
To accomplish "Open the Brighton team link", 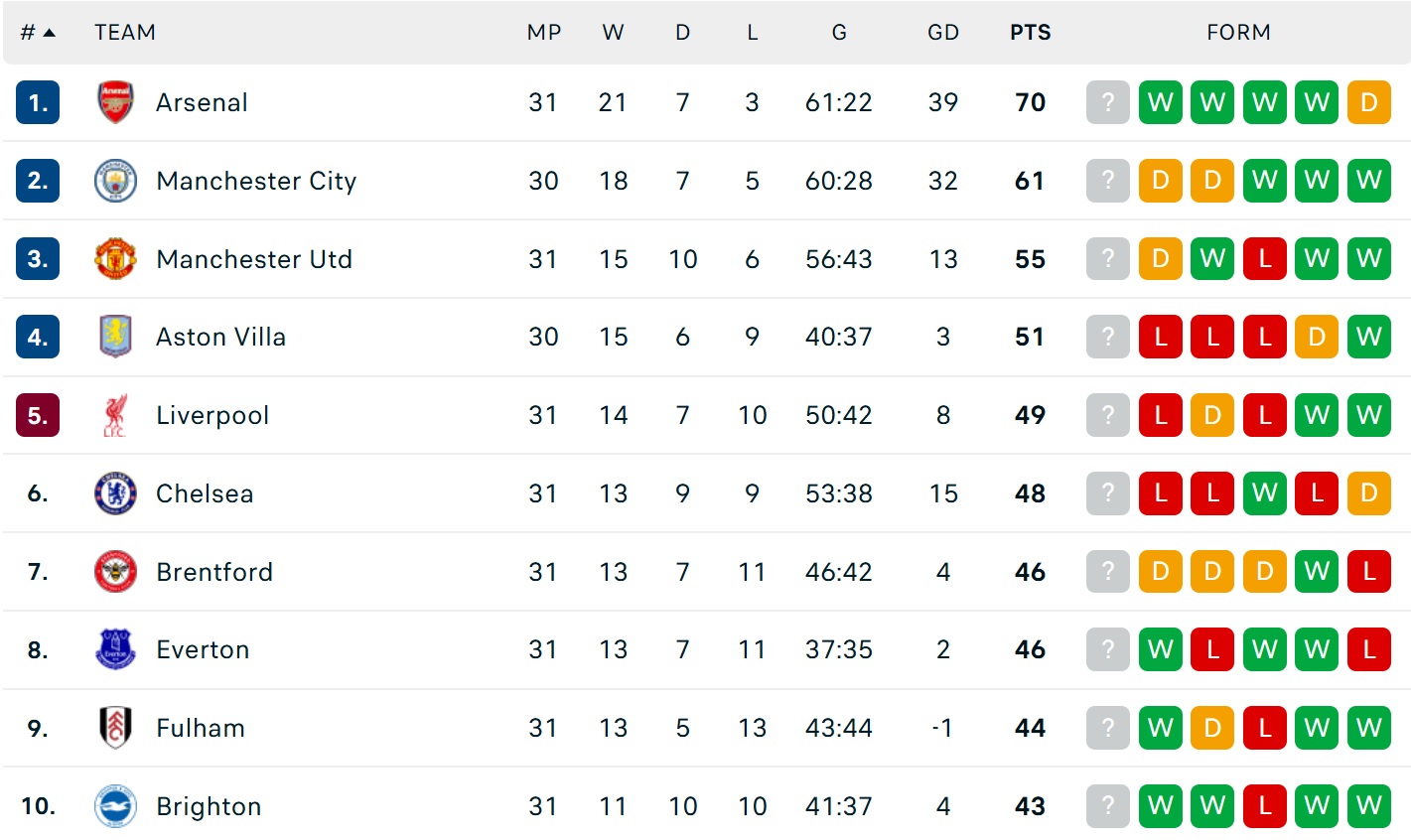I will 209,806.
